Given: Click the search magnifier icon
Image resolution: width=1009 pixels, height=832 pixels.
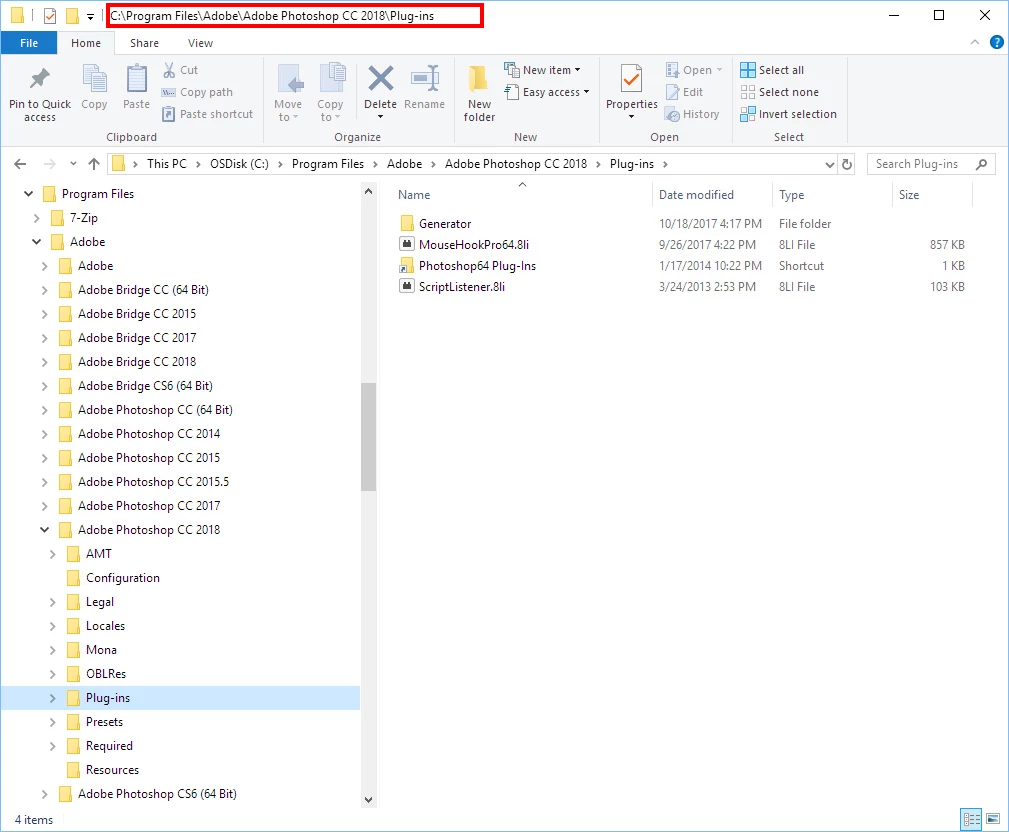Looking at the screenshot, I should [x=981, y=164].
